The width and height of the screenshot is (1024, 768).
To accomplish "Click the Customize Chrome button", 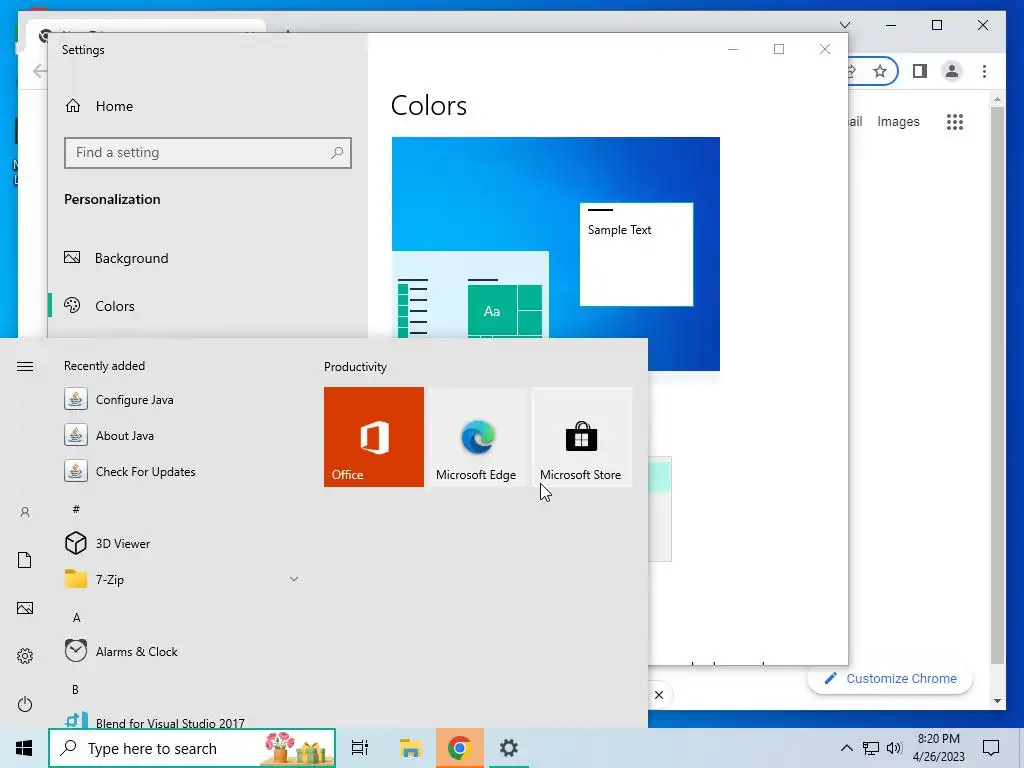I will click(x=890, y=679).
